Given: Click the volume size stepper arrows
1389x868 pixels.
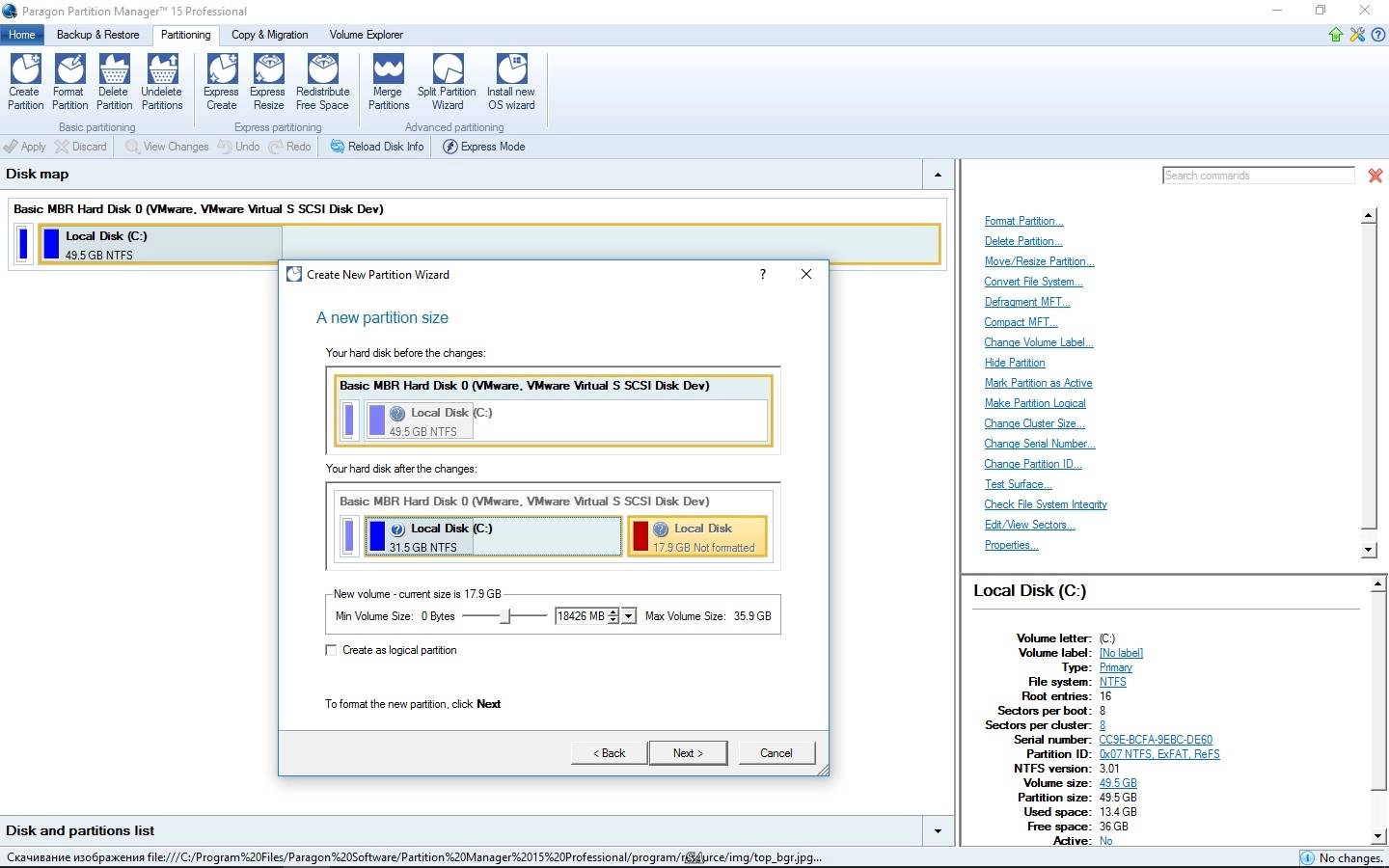Looking at the screenshot, I should [x=613, y=616].
